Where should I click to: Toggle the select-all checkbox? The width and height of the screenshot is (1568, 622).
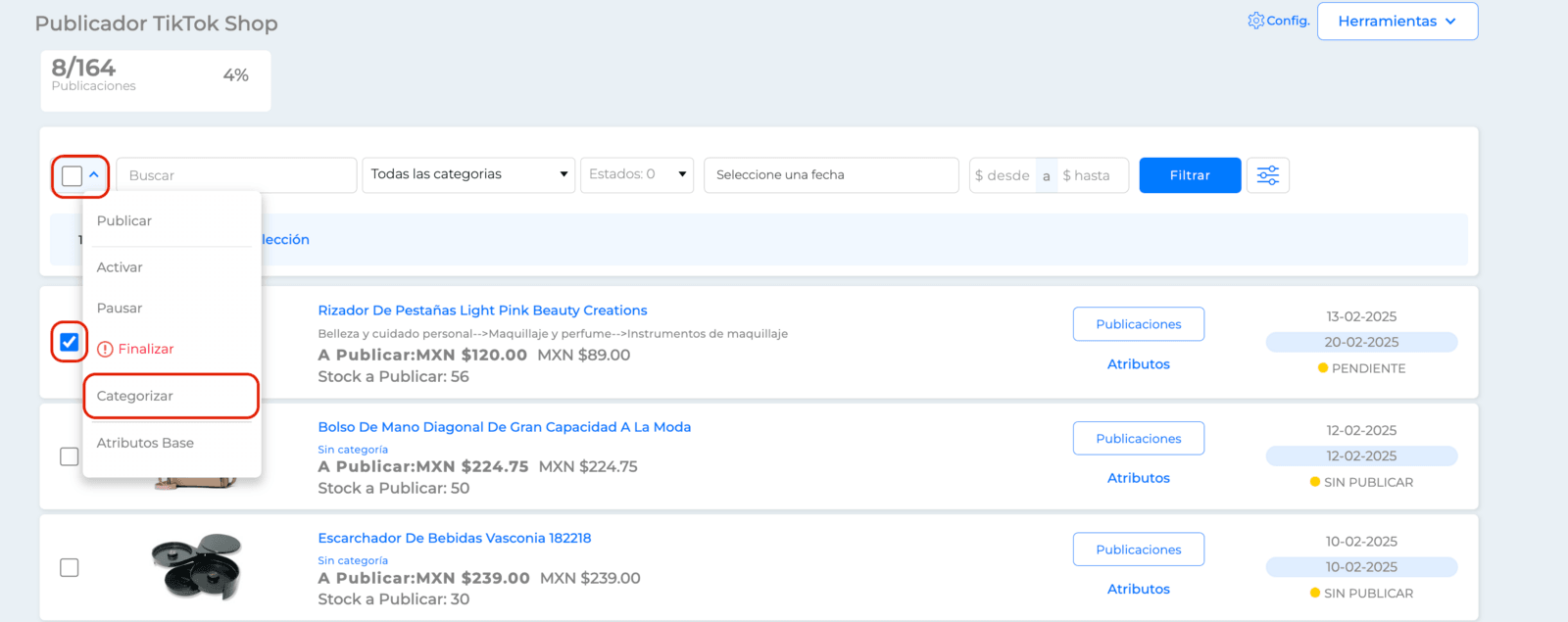pyautogui.click(x=72, y=176)
